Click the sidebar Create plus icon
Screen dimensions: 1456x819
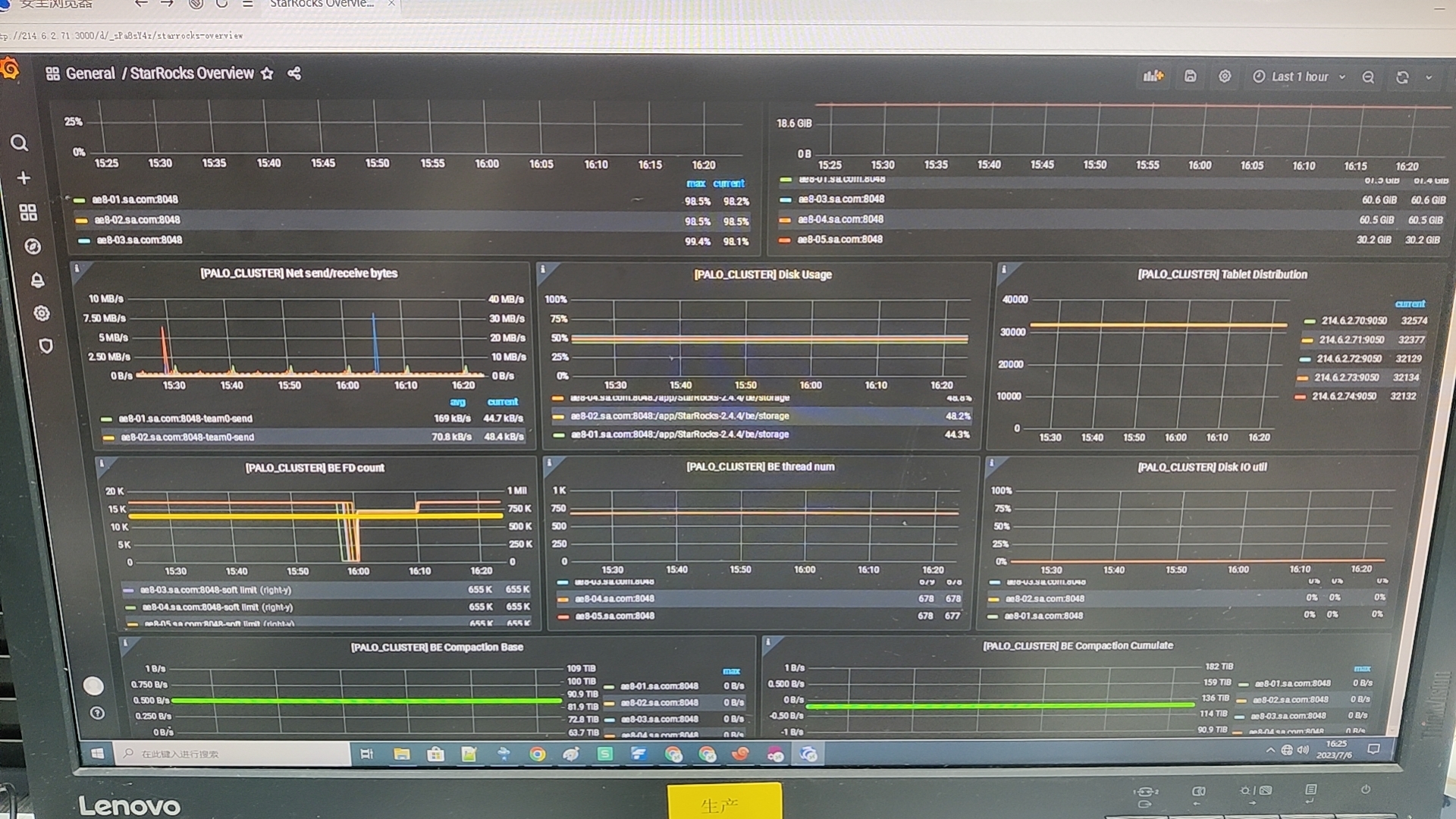(24, 177)
